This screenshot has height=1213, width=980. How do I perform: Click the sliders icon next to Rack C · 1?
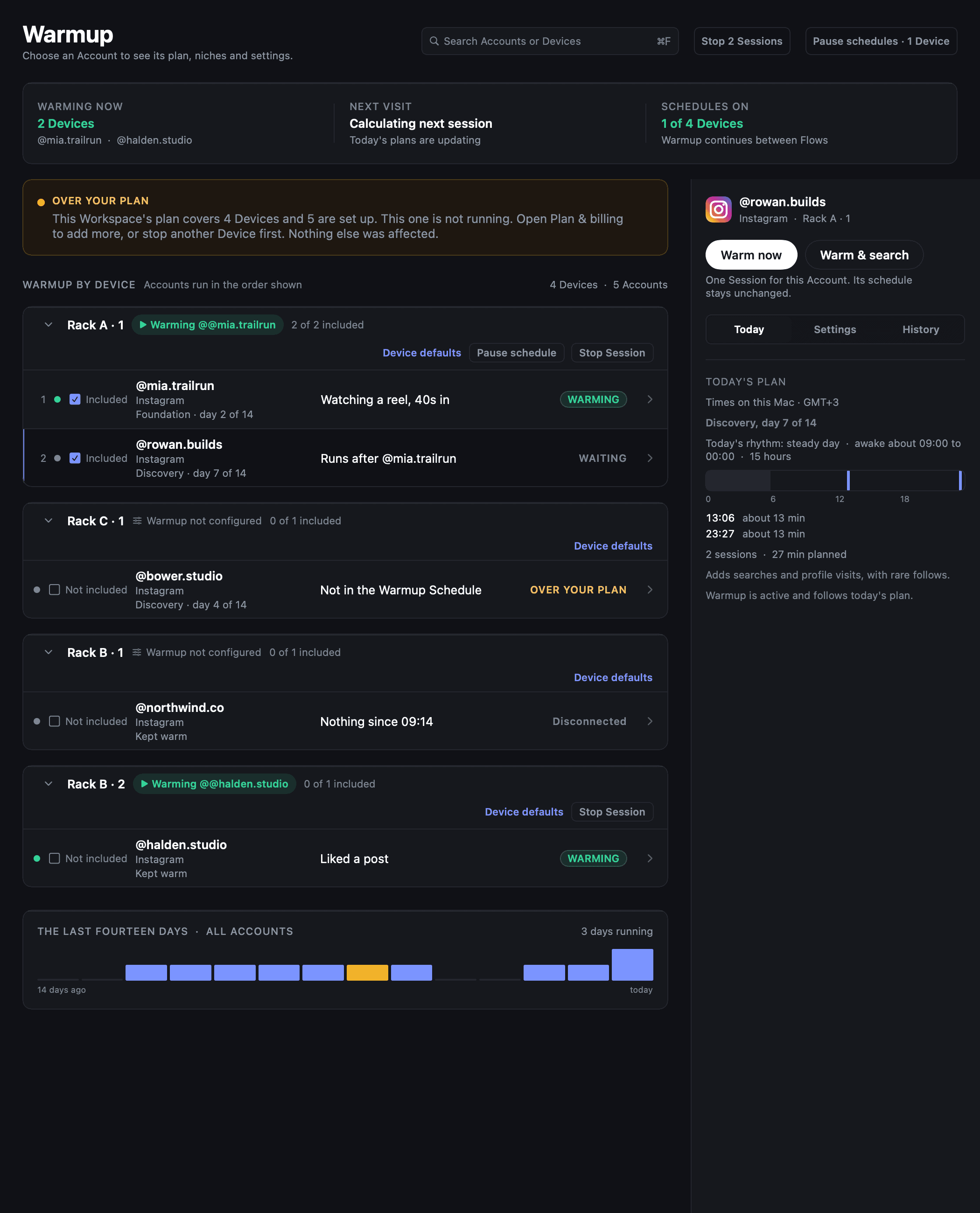coord(137,520)
